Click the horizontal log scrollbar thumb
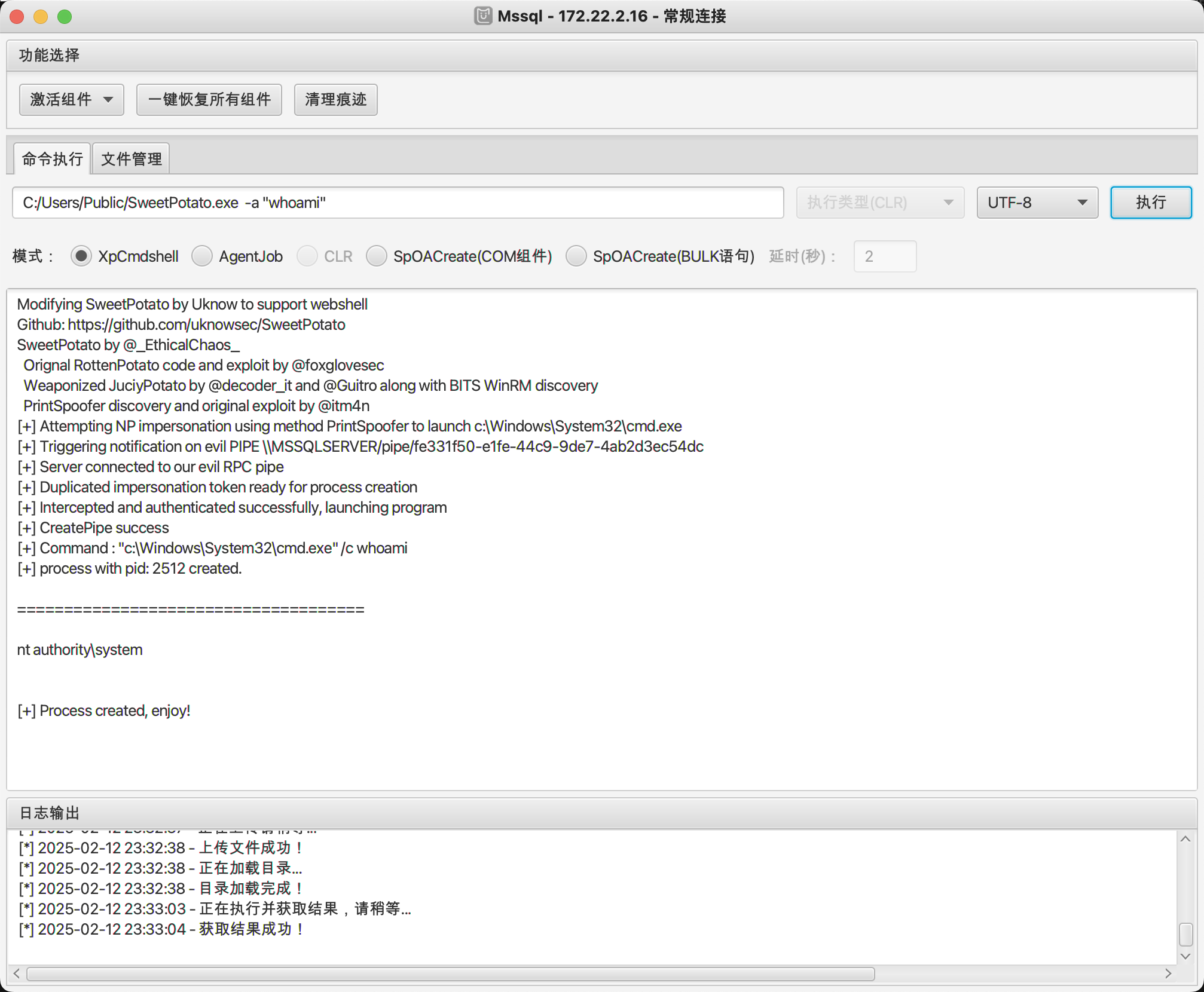The width and height of the screenshot is (1204, 992). [x=451, y=974]
